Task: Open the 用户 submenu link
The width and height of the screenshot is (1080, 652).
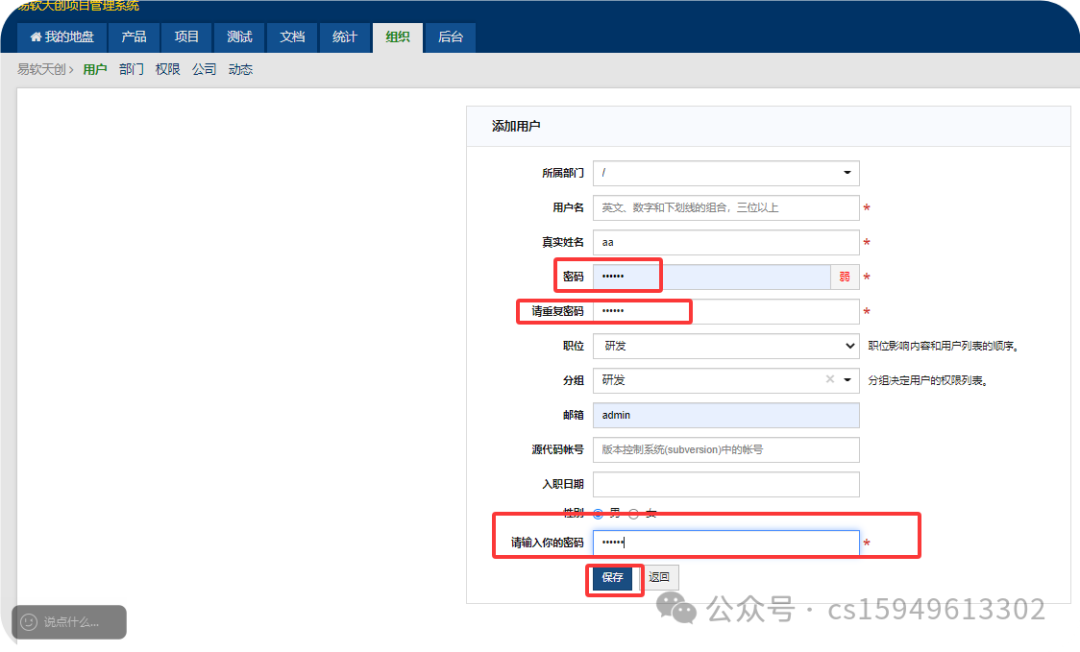Action: (x=95, y=70)
